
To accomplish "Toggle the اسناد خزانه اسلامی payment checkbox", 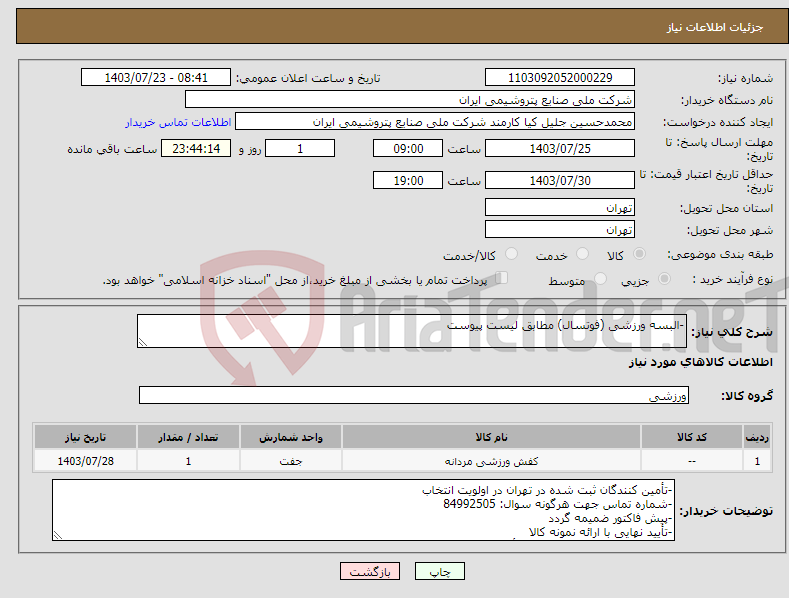I will tap(502, 277).
